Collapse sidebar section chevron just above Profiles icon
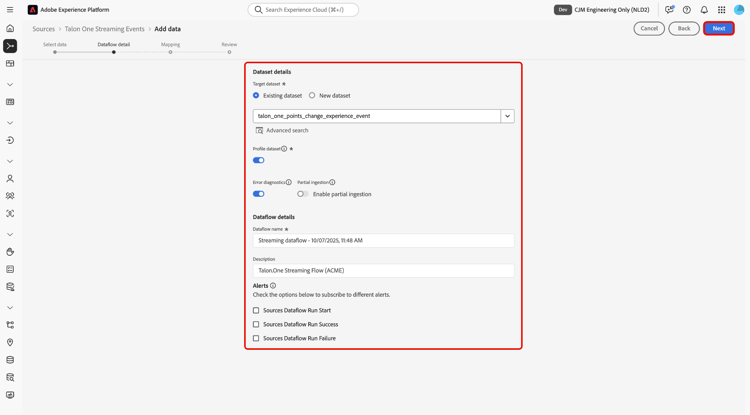 (10, 161)
